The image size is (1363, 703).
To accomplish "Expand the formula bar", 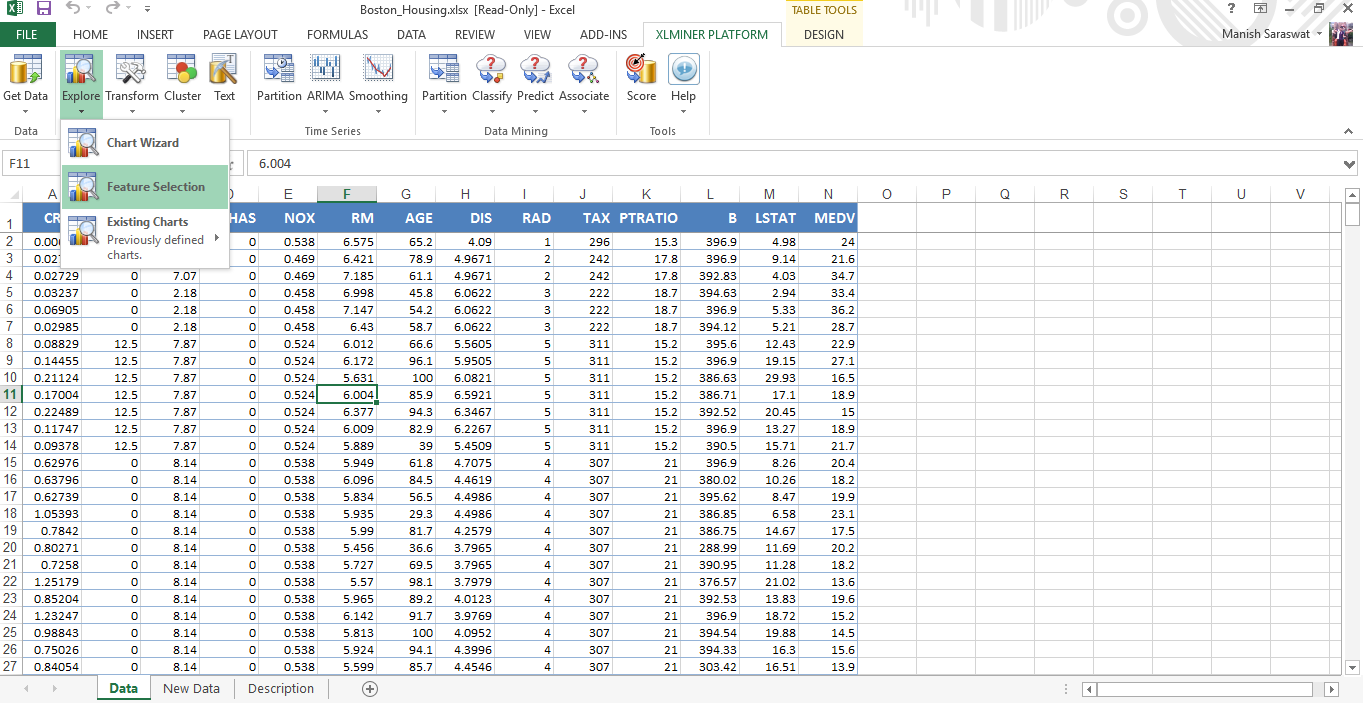I will click(x=1350, y=164).
